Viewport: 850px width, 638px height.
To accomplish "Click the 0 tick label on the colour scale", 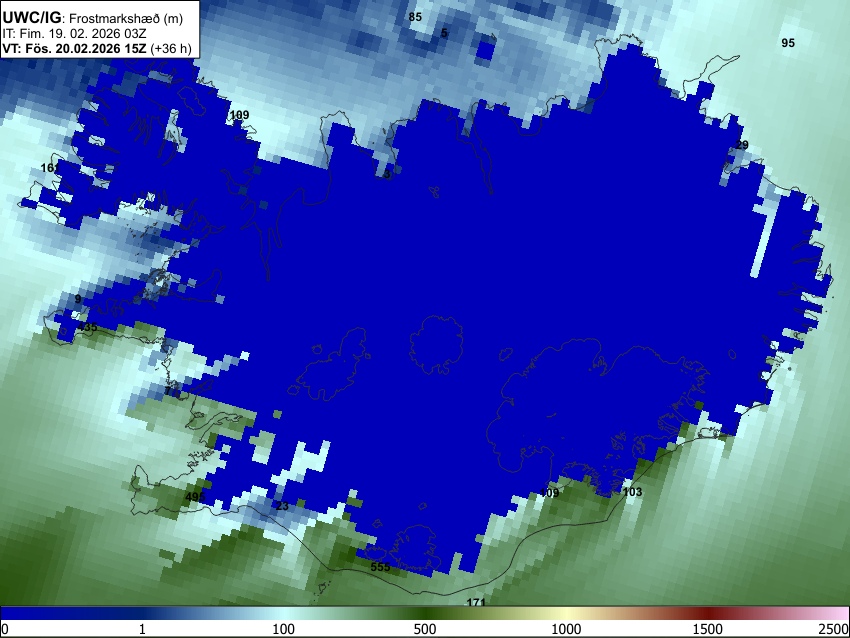I will pyautogui.click(x=5, y=629).
